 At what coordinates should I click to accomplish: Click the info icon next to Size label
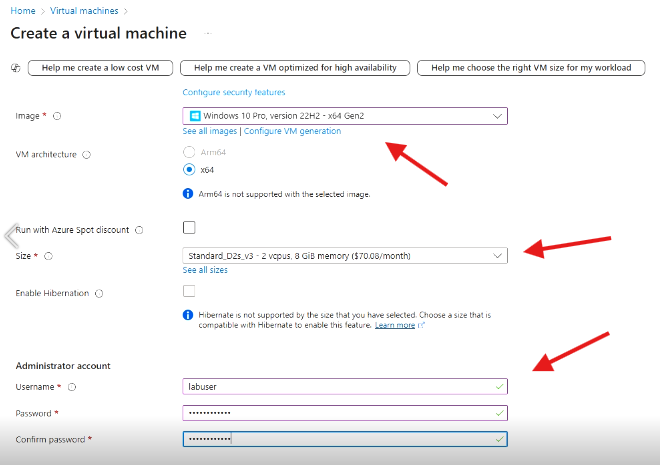[x=48, y=256]
